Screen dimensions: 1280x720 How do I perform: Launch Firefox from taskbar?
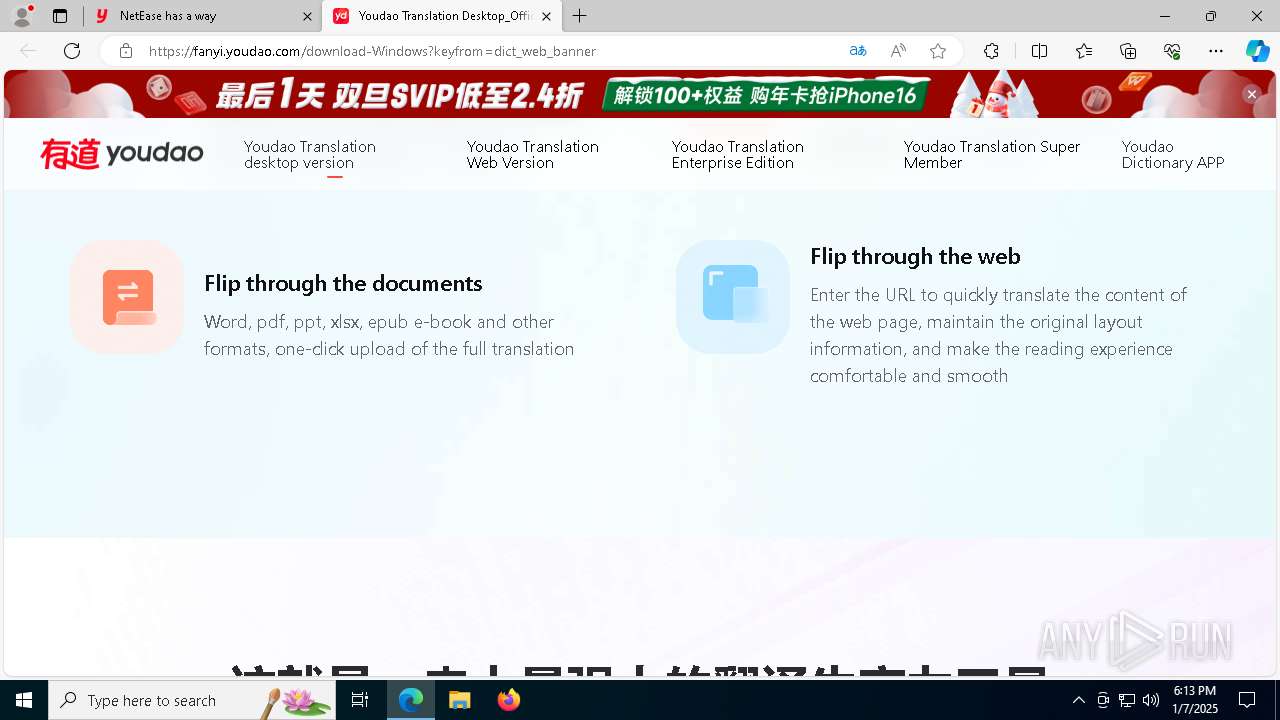(508, 700)
